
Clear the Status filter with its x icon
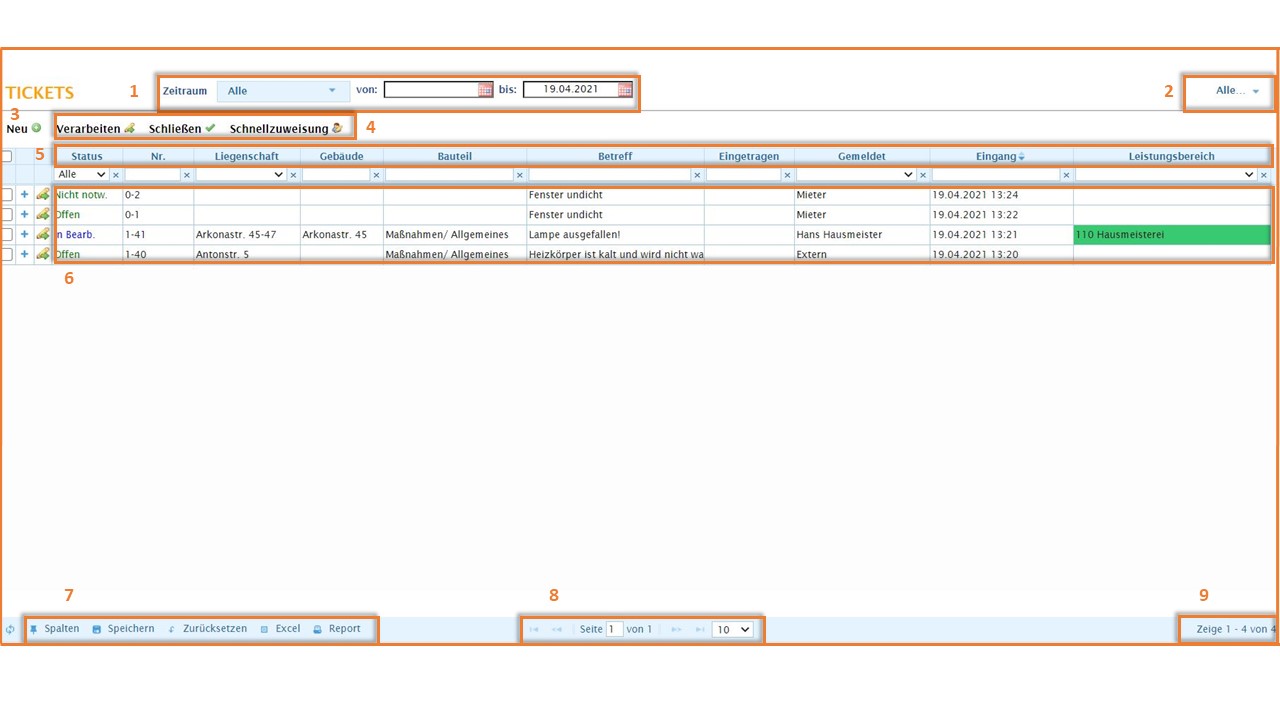pyautogui.click(x=115, y=175)
